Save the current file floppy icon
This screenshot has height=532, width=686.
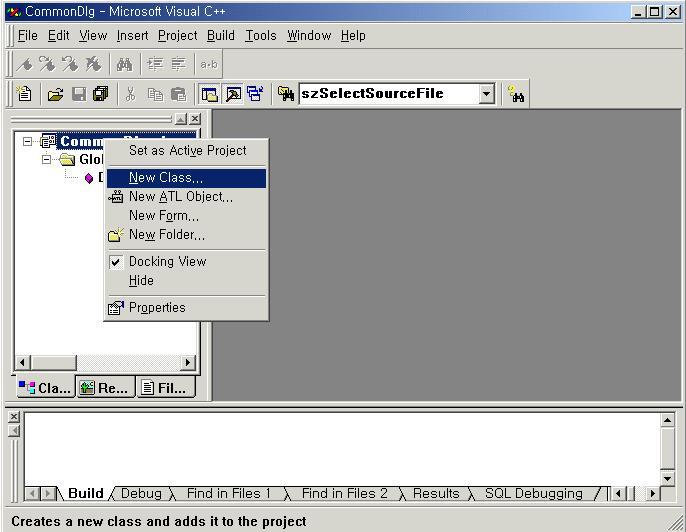(79, 94)
